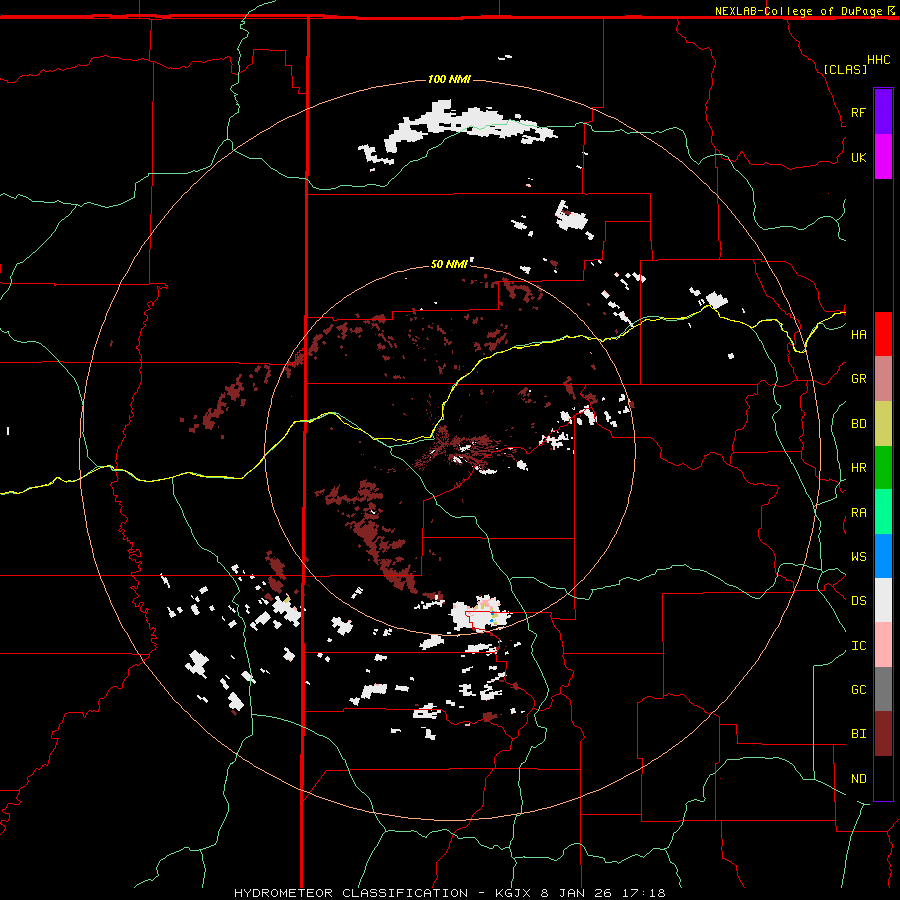Click the ND legend label
Screen dimensions: 900x900
(x=858, y=779)
